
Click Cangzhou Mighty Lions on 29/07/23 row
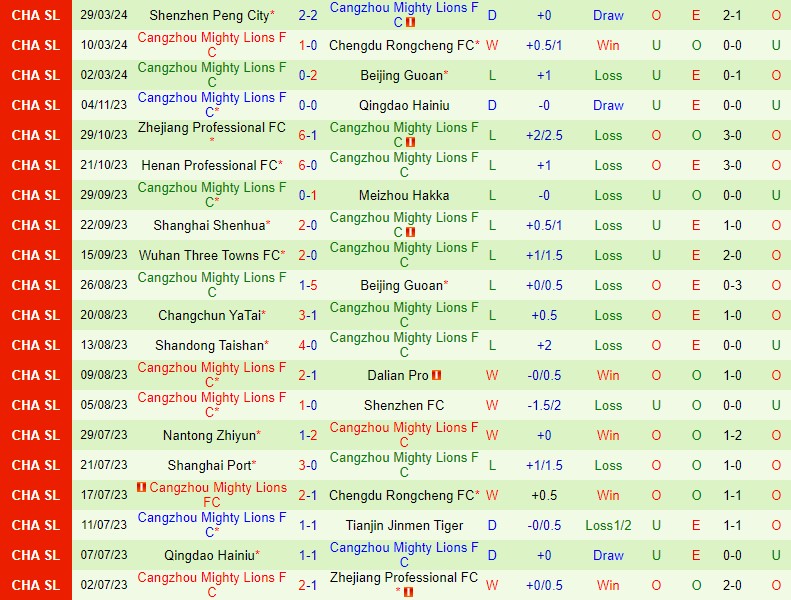pos(404,434)
